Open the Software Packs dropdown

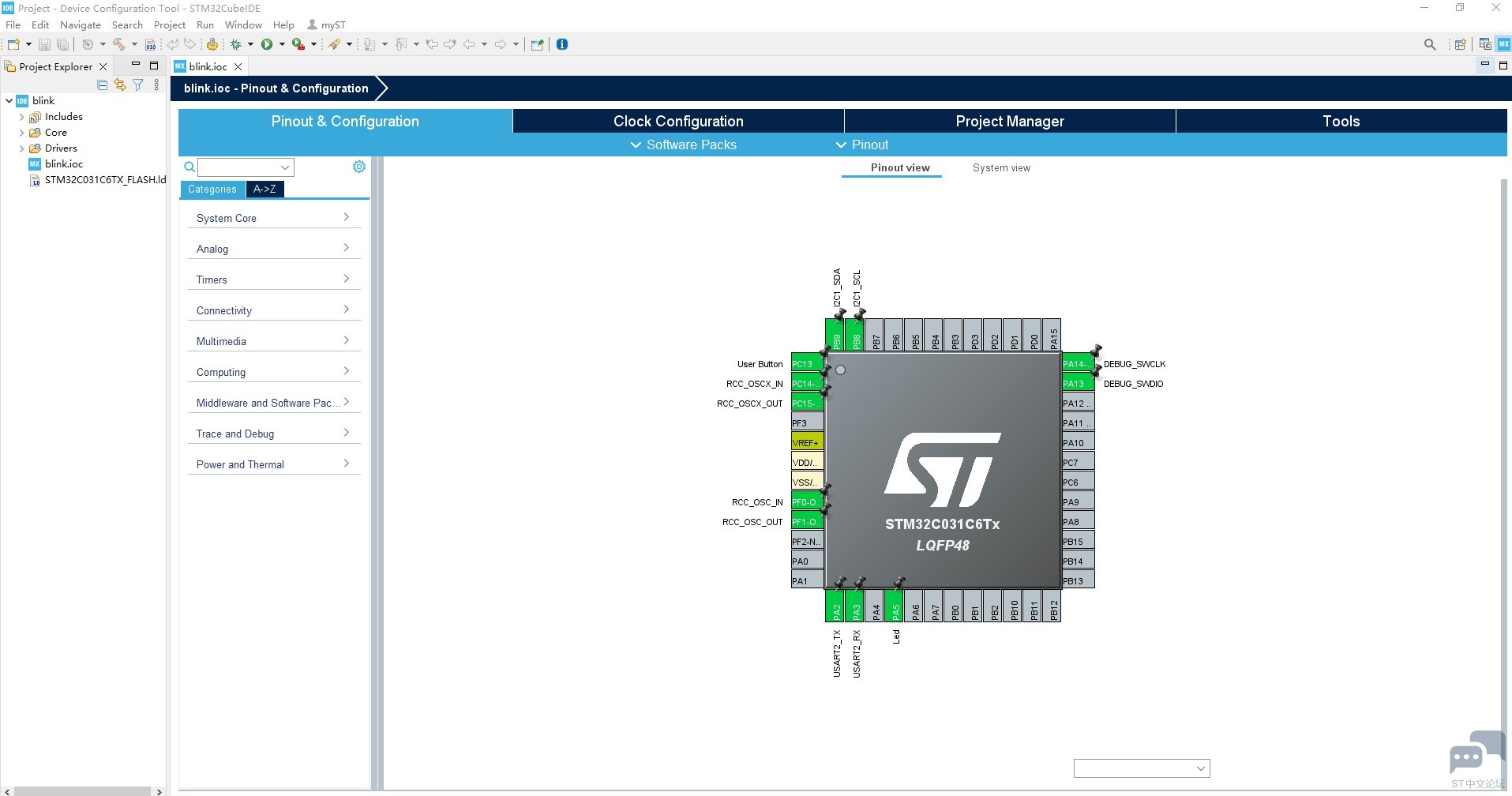coord(684,145)
